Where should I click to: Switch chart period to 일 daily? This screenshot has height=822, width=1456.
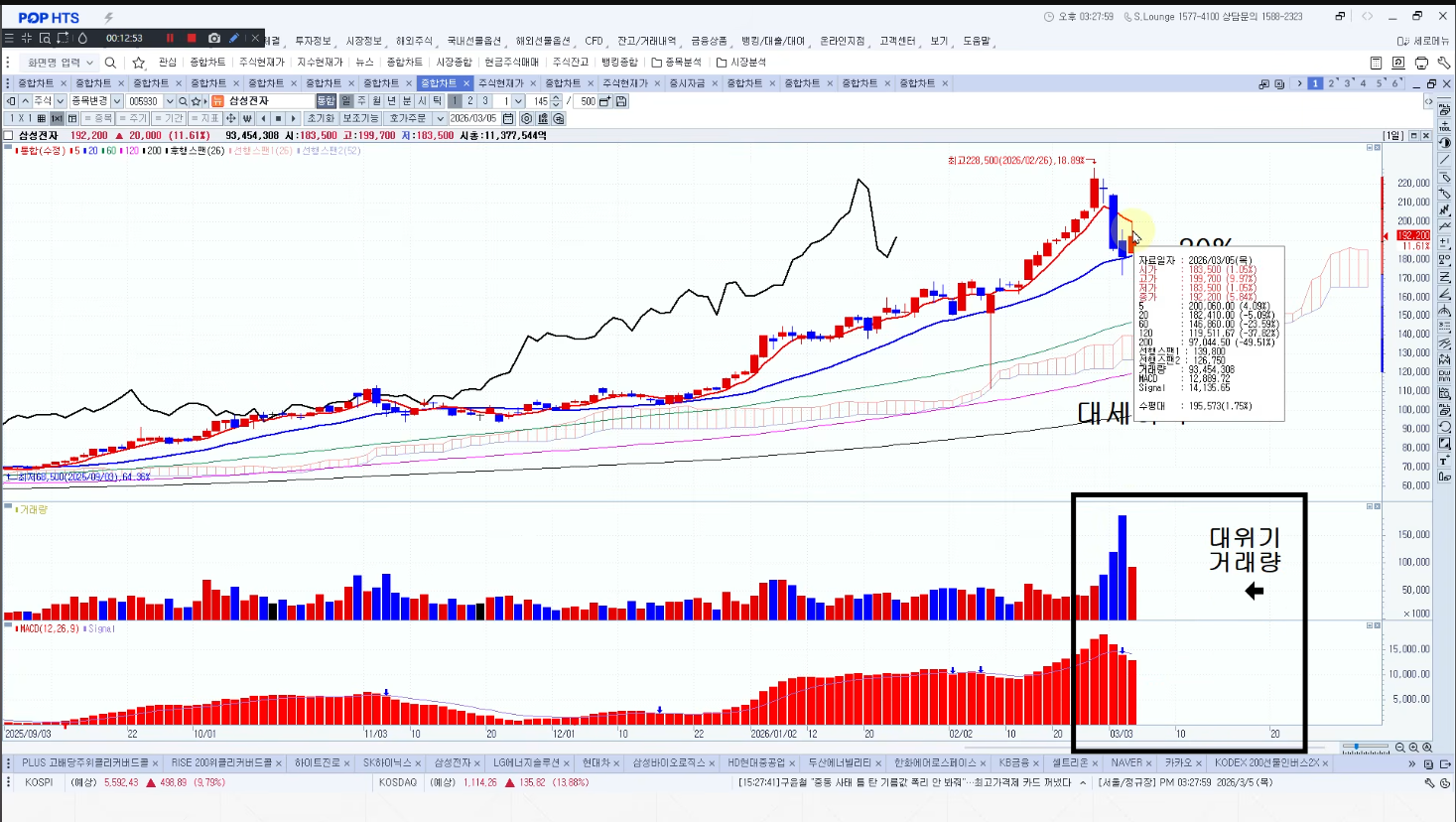346,101
